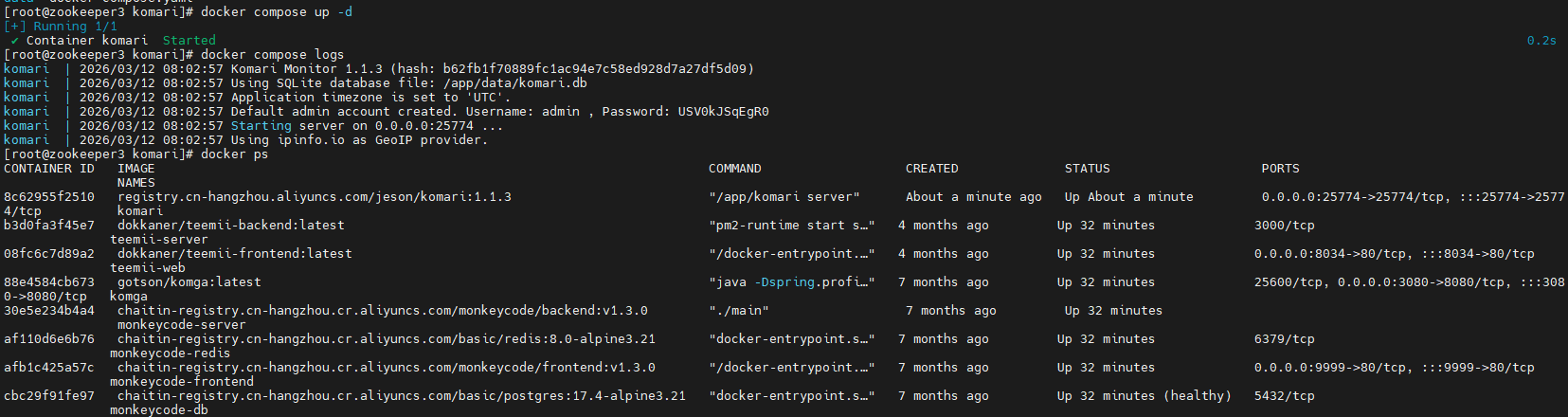
Task: Click the 'docker compose up -d' command
Action: point(276,12)
